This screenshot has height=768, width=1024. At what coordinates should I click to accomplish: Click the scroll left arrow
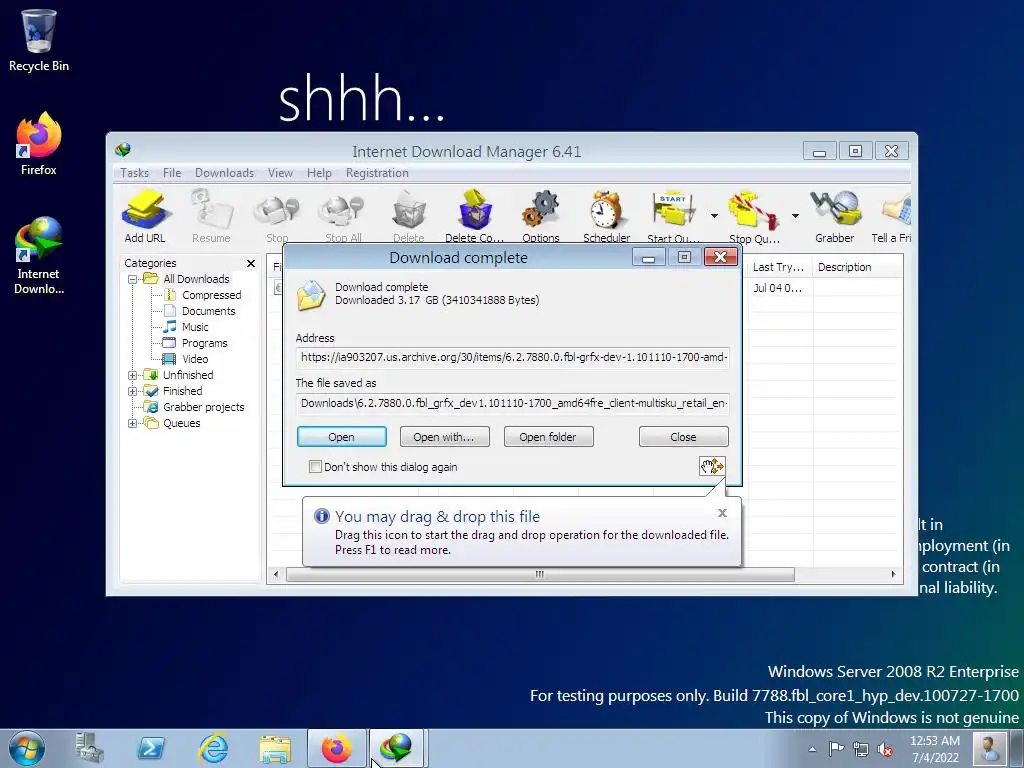(276, 575)
